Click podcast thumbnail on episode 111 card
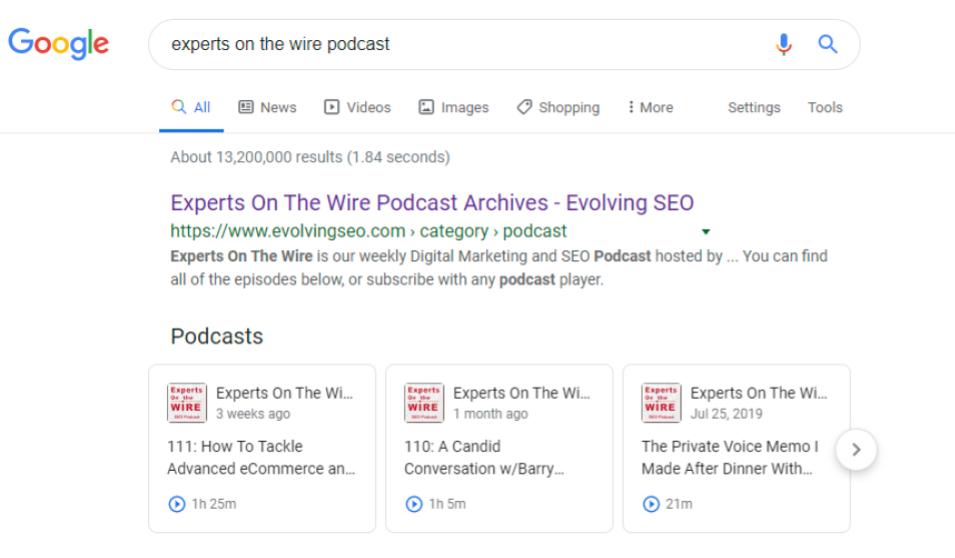 pos(187,403)
